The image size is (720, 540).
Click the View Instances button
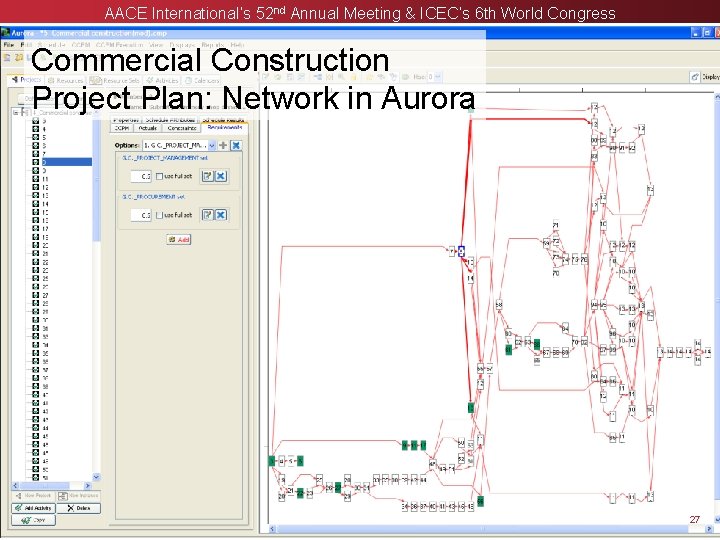point(79,496)
